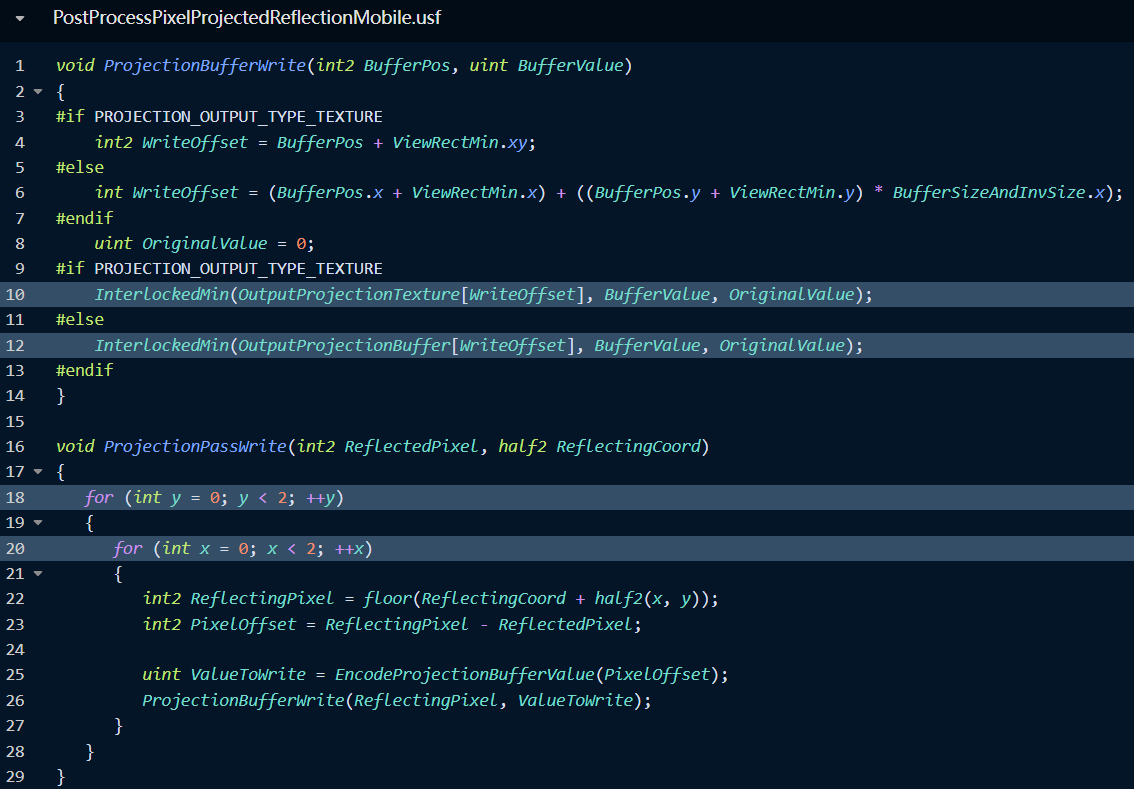The width and height of the screenshot is (1134, 789).
Task: Click the #else directive on line 5
Action: [80, 168]
